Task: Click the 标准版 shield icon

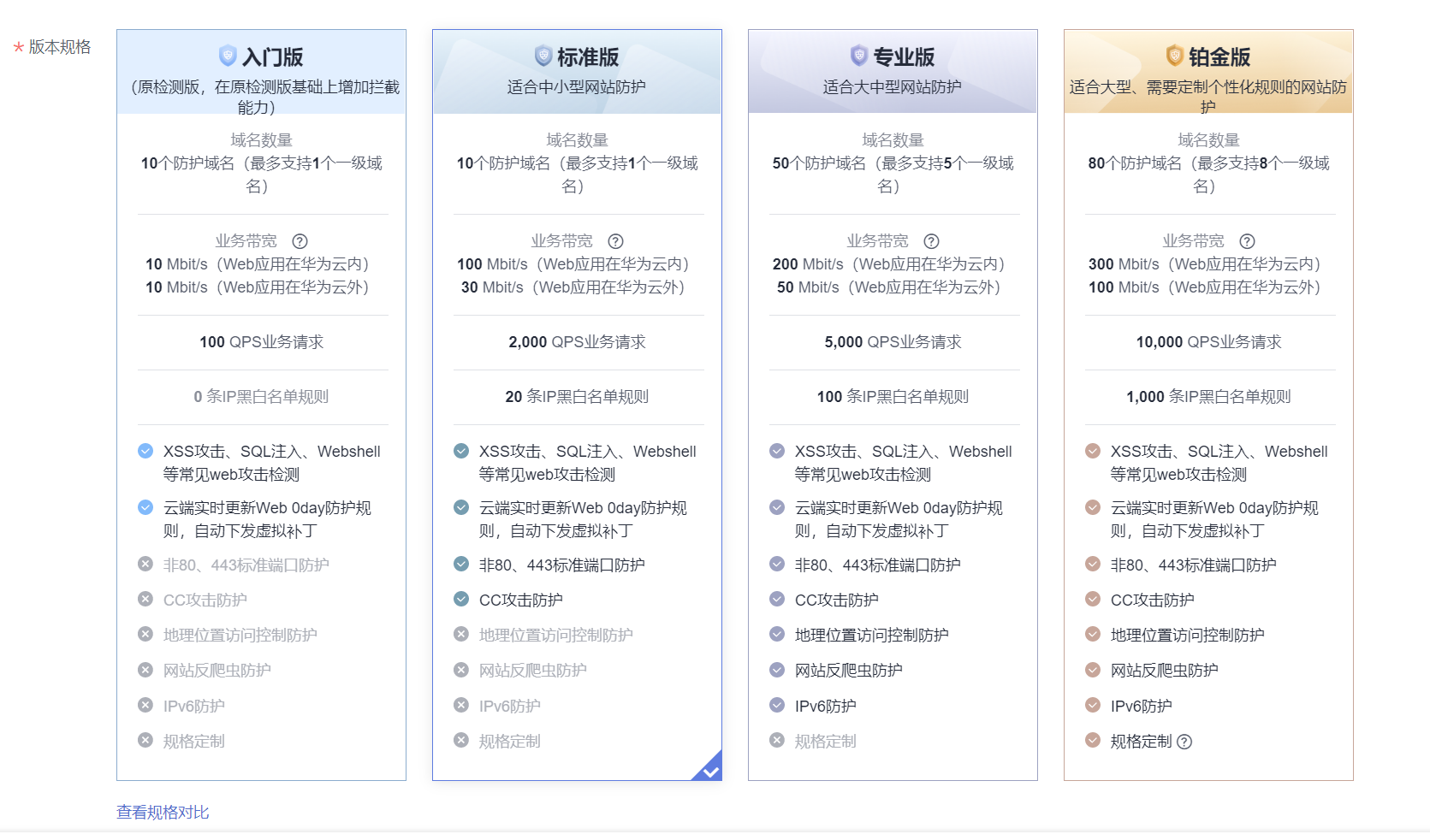Action: point(543,56)
